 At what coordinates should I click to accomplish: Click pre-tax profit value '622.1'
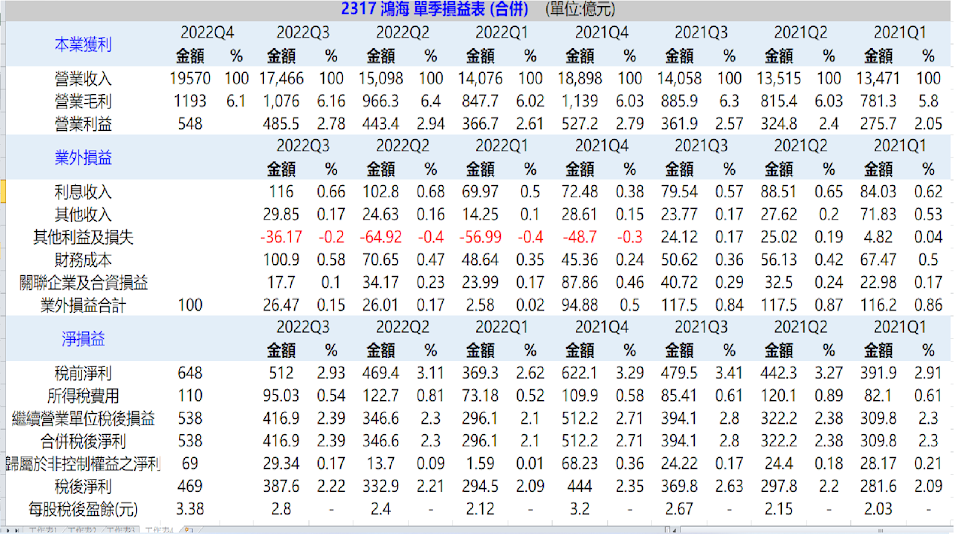tap(580, 373)
